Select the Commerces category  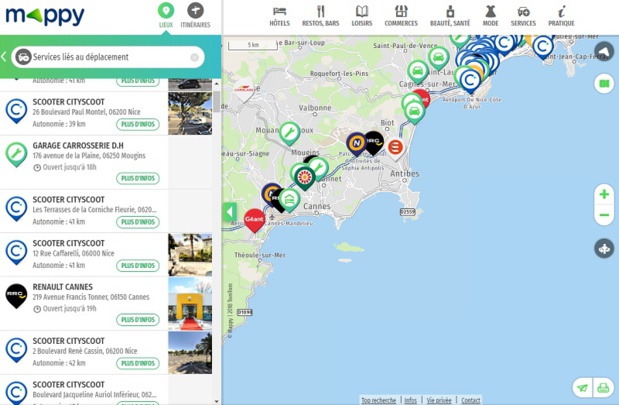[x=401, y=16]
